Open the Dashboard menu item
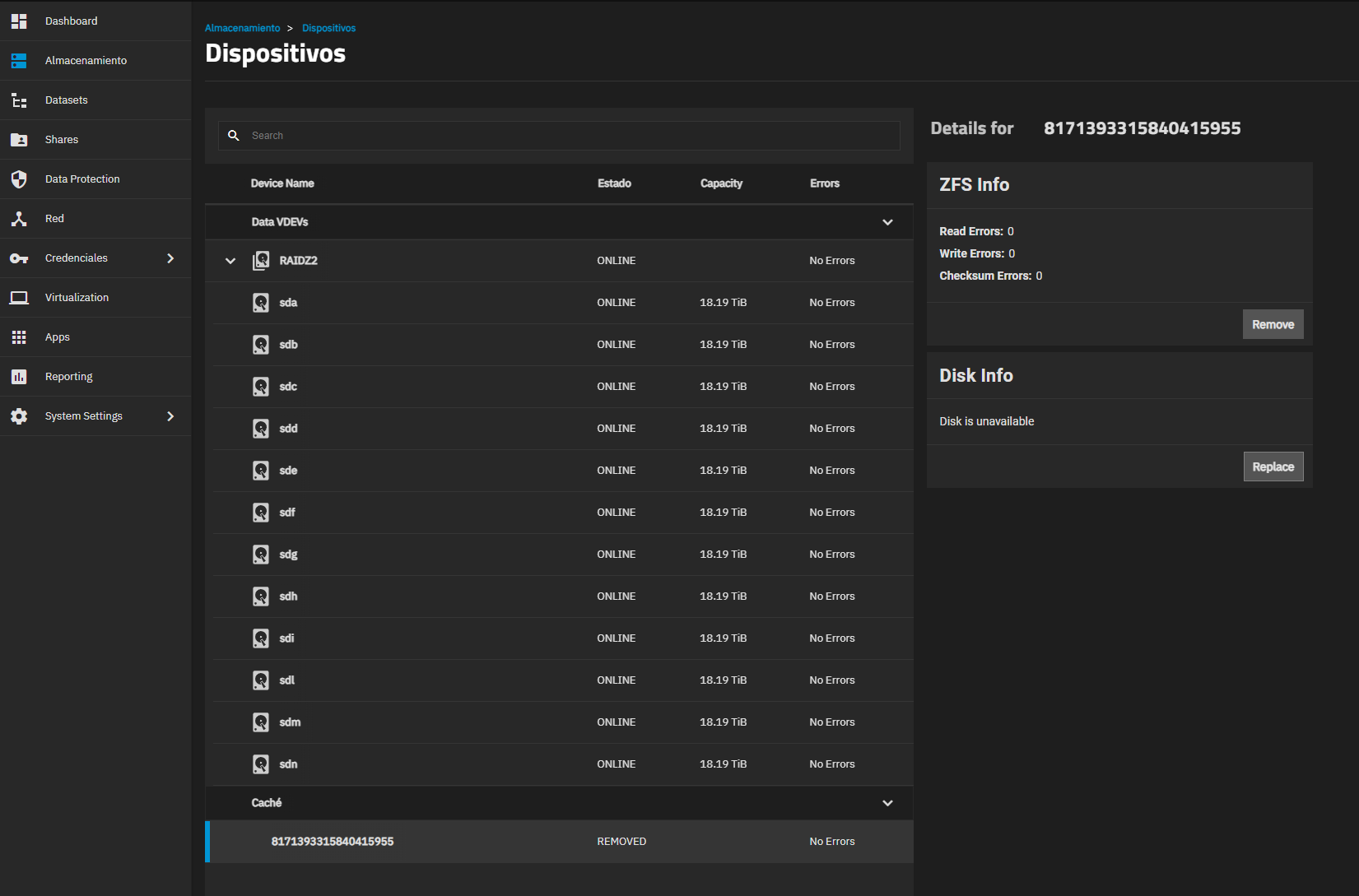This screenshot has height=896, width=1359. click(x=95, y=21)
